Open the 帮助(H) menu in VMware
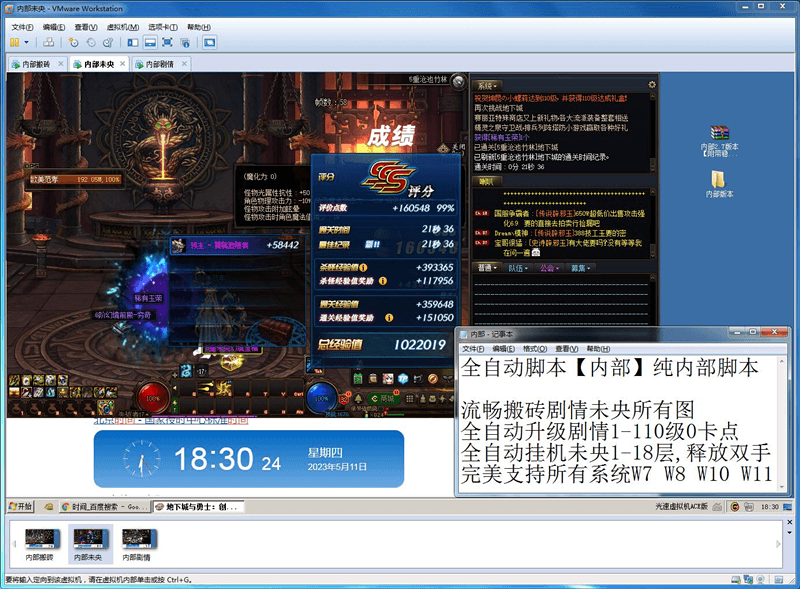800x589 pixels. (x=198, y=27)
